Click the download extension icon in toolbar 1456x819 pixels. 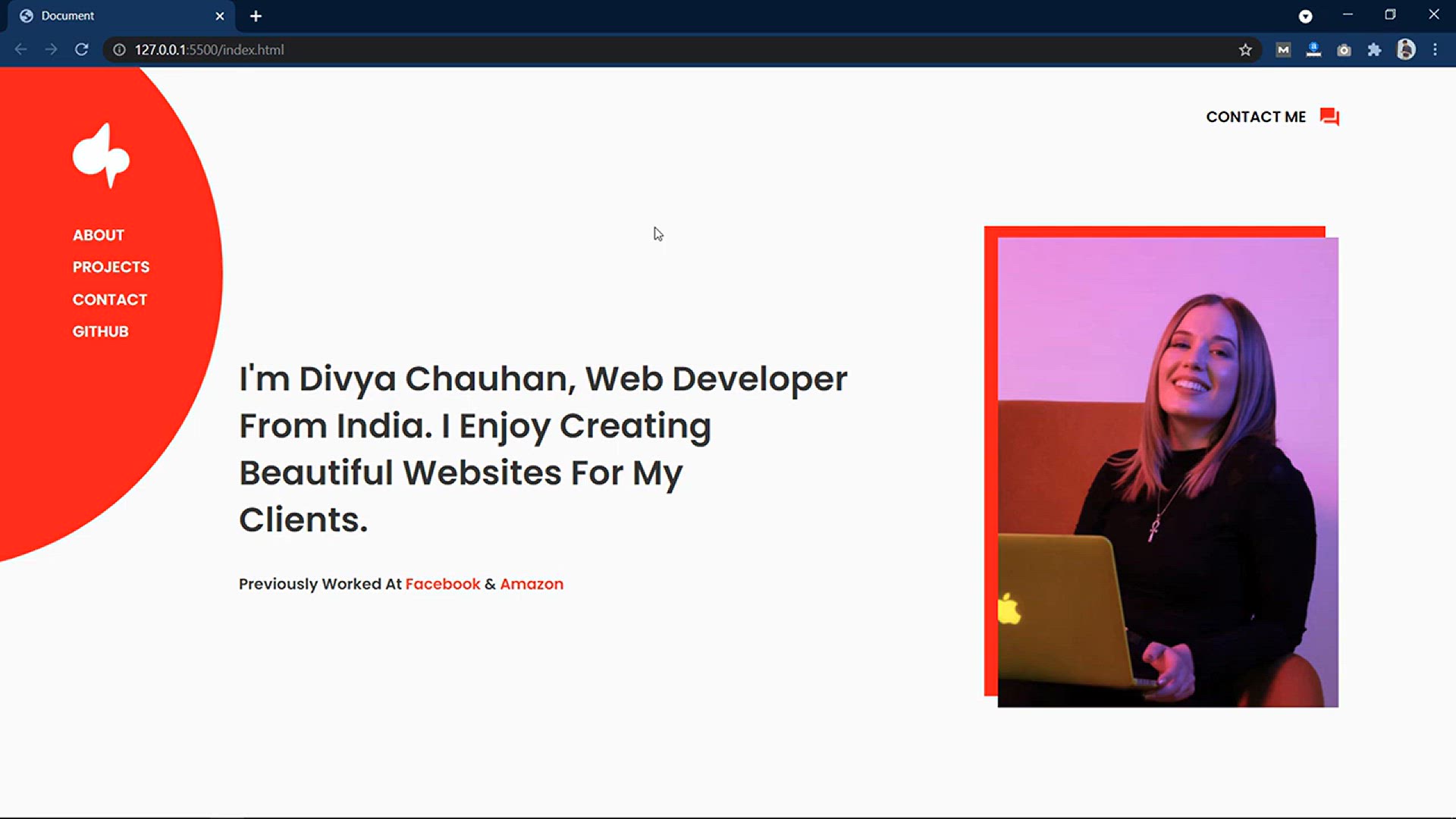[x=1313, y=50]
